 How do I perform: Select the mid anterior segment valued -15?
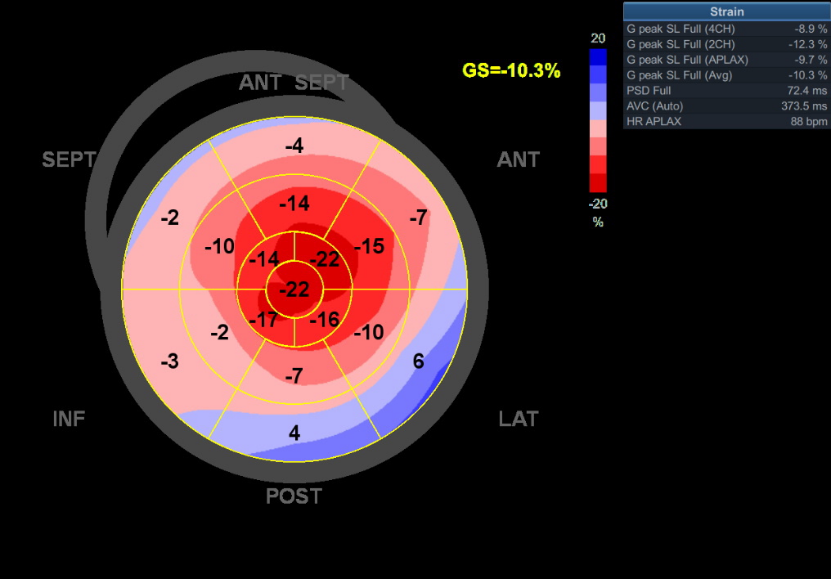pyautogui.click(x=369, y=246)
